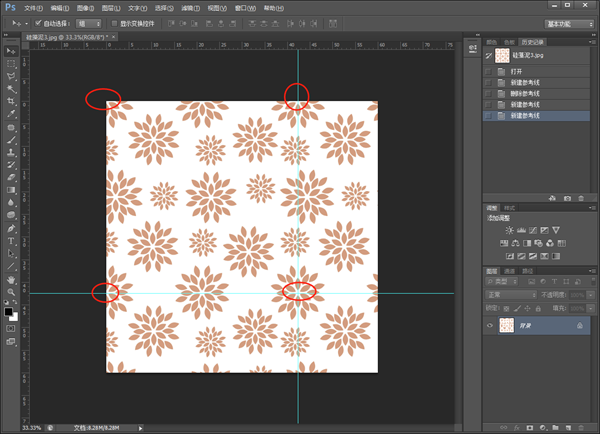Image resolution: width=600 pixels, height=434 pixels.
Task: Open the auto-select 组 dropdown
Action: click(x=90, y=22)
